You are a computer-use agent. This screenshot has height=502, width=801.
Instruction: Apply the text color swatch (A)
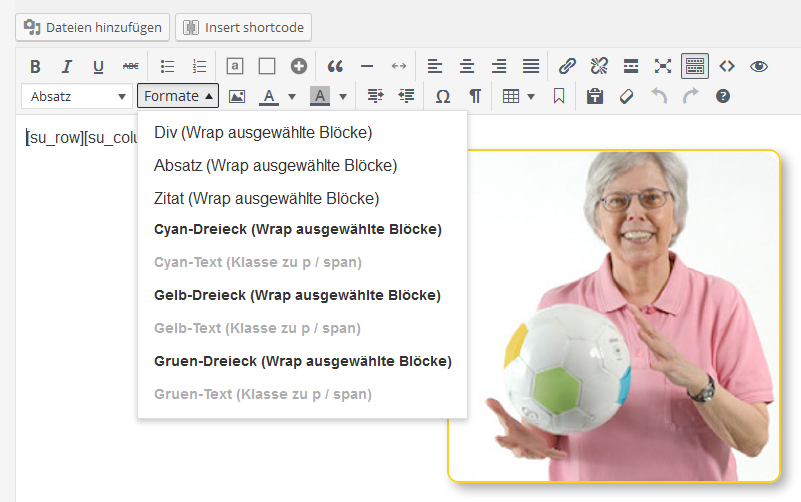(268, 97)
